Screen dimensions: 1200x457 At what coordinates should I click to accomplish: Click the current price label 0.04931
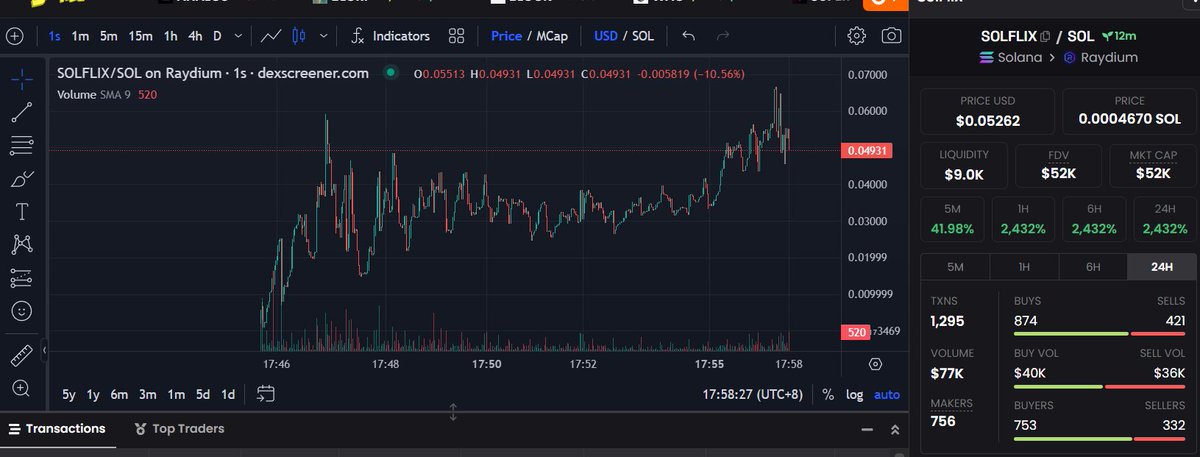867,150
